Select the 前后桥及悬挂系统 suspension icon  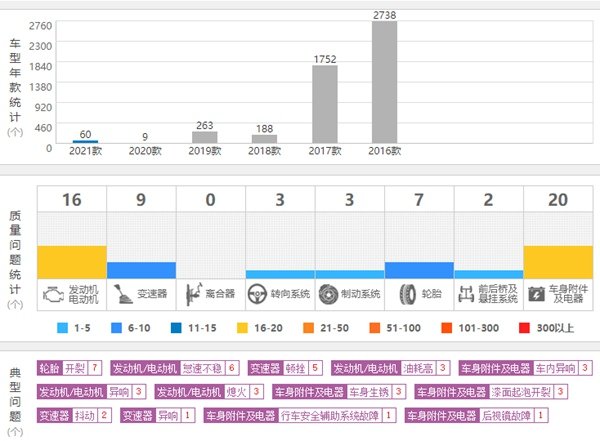pyautogui.click(x=465, y=294)
